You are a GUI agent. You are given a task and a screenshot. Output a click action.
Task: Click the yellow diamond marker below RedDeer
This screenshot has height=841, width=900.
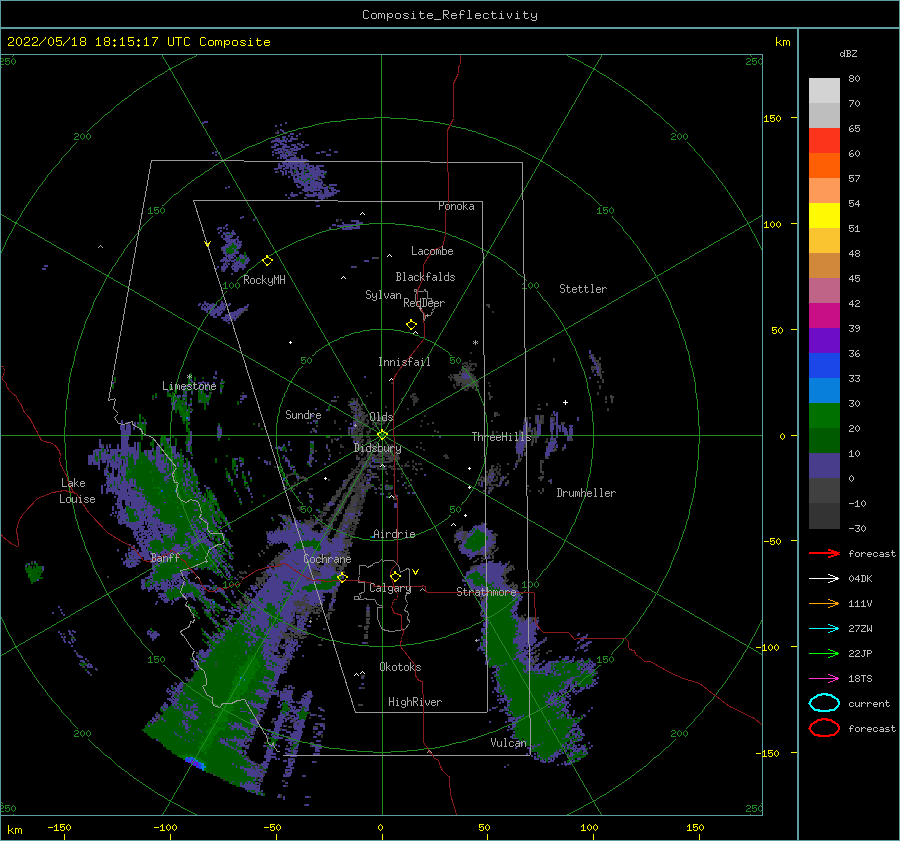click(411, 325)
